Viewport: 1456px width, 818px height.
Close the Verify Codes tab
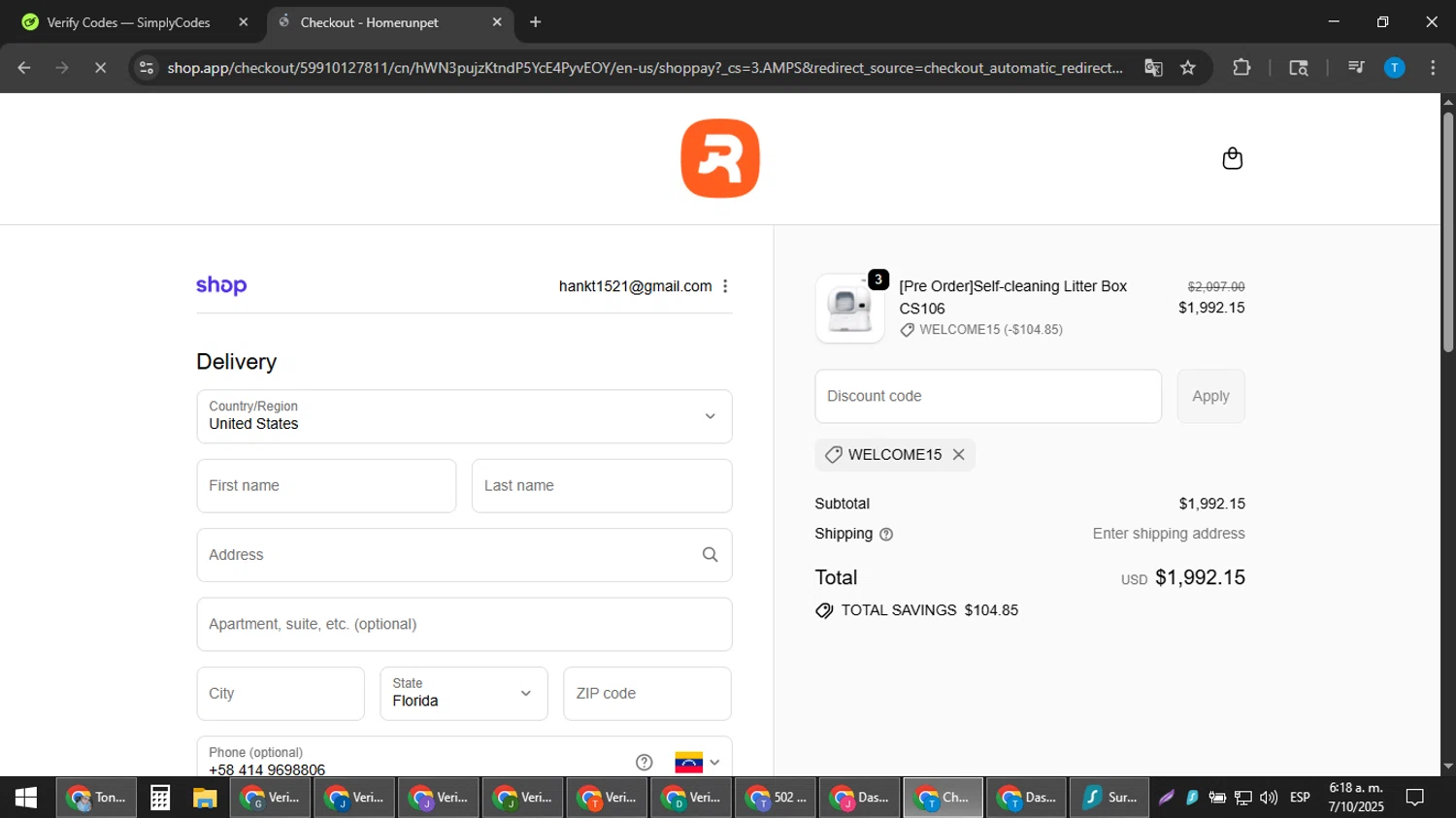(244, 22)
